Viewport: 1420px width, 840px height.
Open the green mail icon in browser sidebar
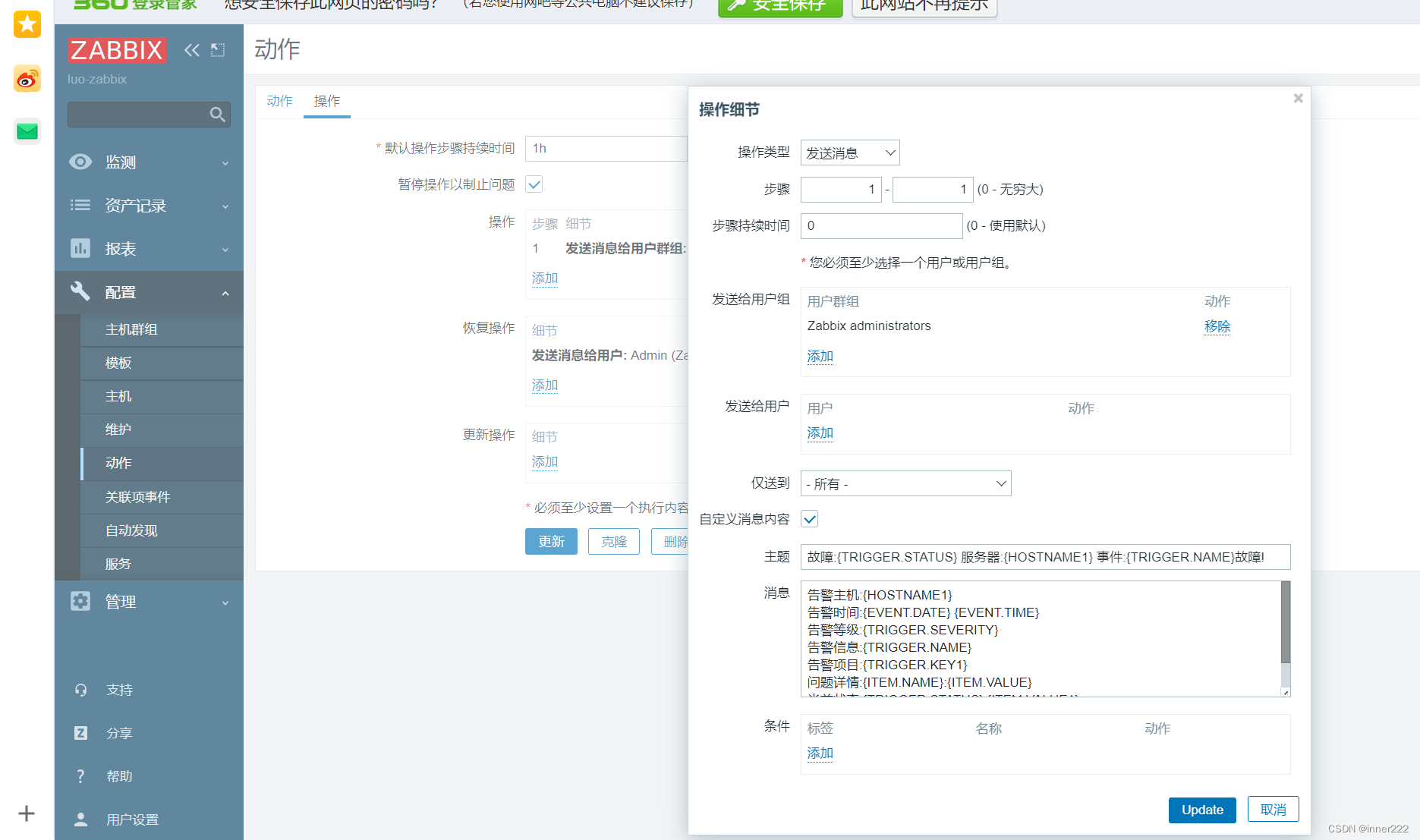27,131
